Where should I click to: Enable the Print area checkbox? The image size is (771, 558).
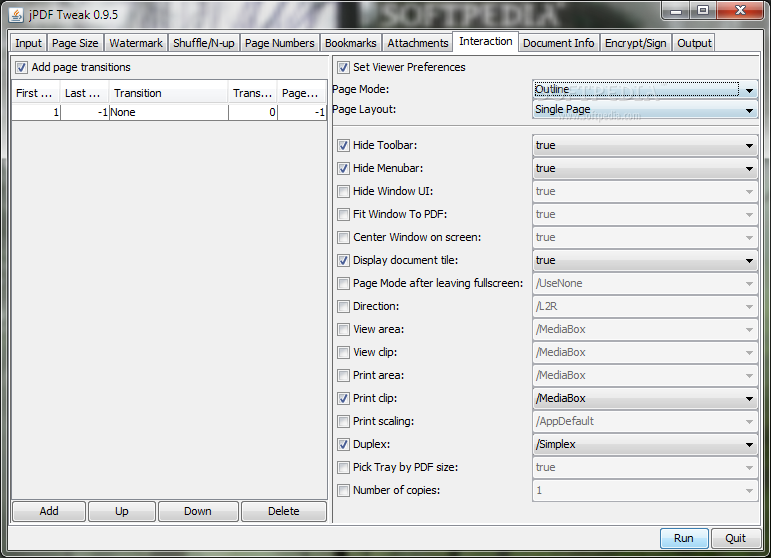pos(343,376)
